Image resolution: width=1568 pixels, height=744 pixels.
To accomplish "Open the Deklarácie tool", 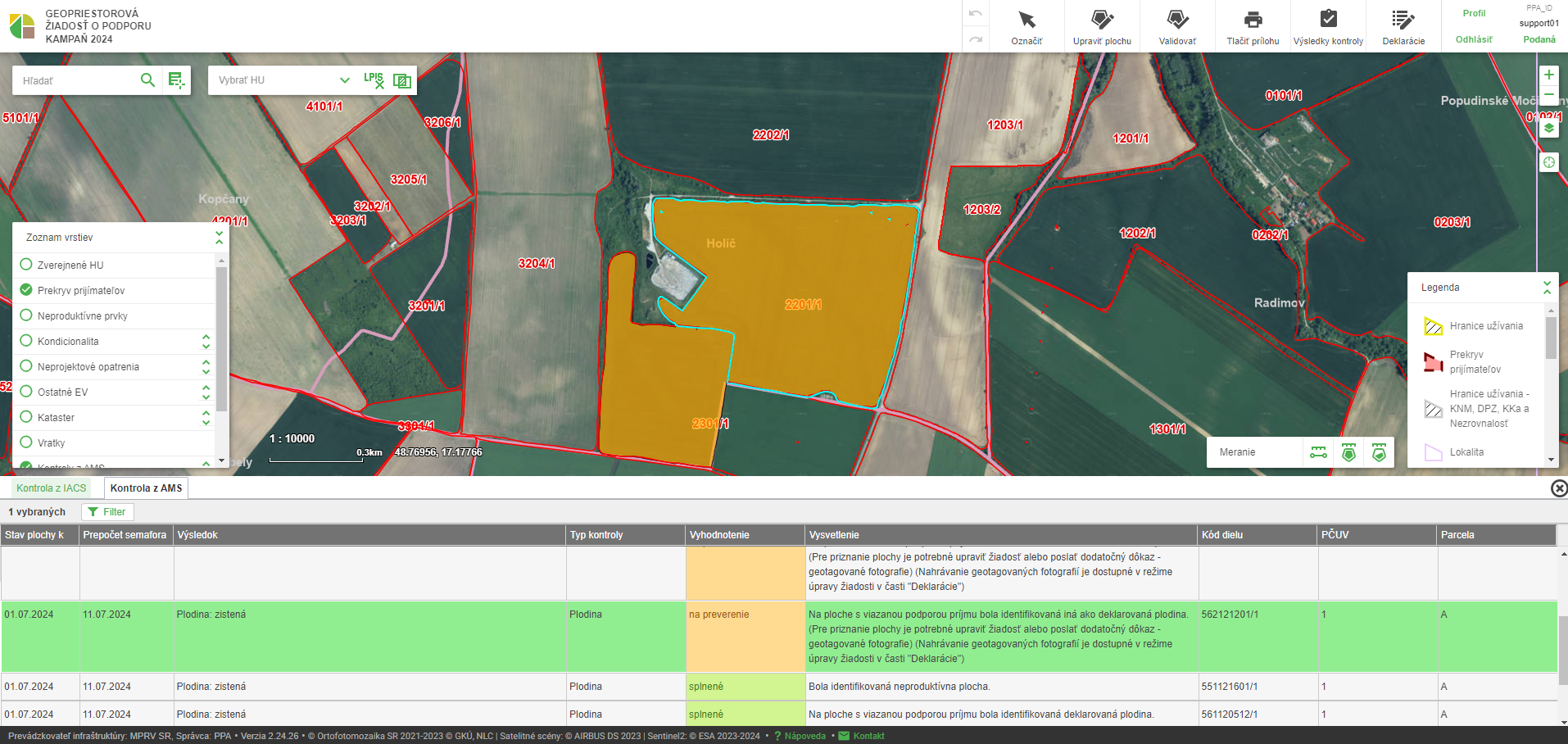I will tap(1403, 26).
